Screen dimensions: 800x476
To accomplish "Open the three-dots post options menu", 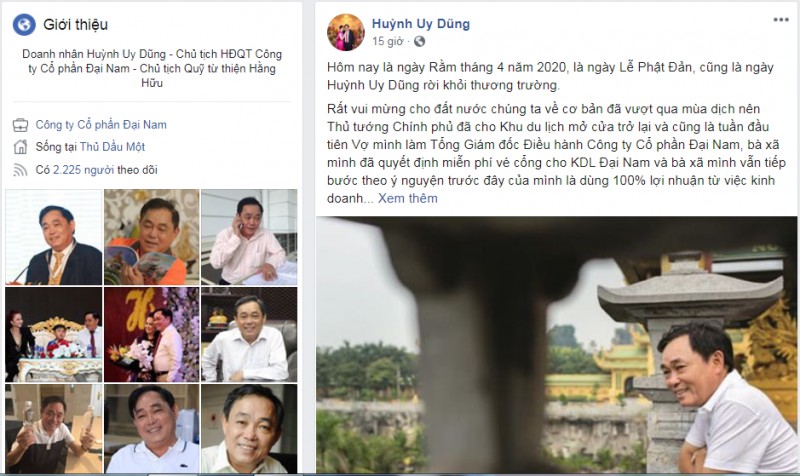I will 781,20.
